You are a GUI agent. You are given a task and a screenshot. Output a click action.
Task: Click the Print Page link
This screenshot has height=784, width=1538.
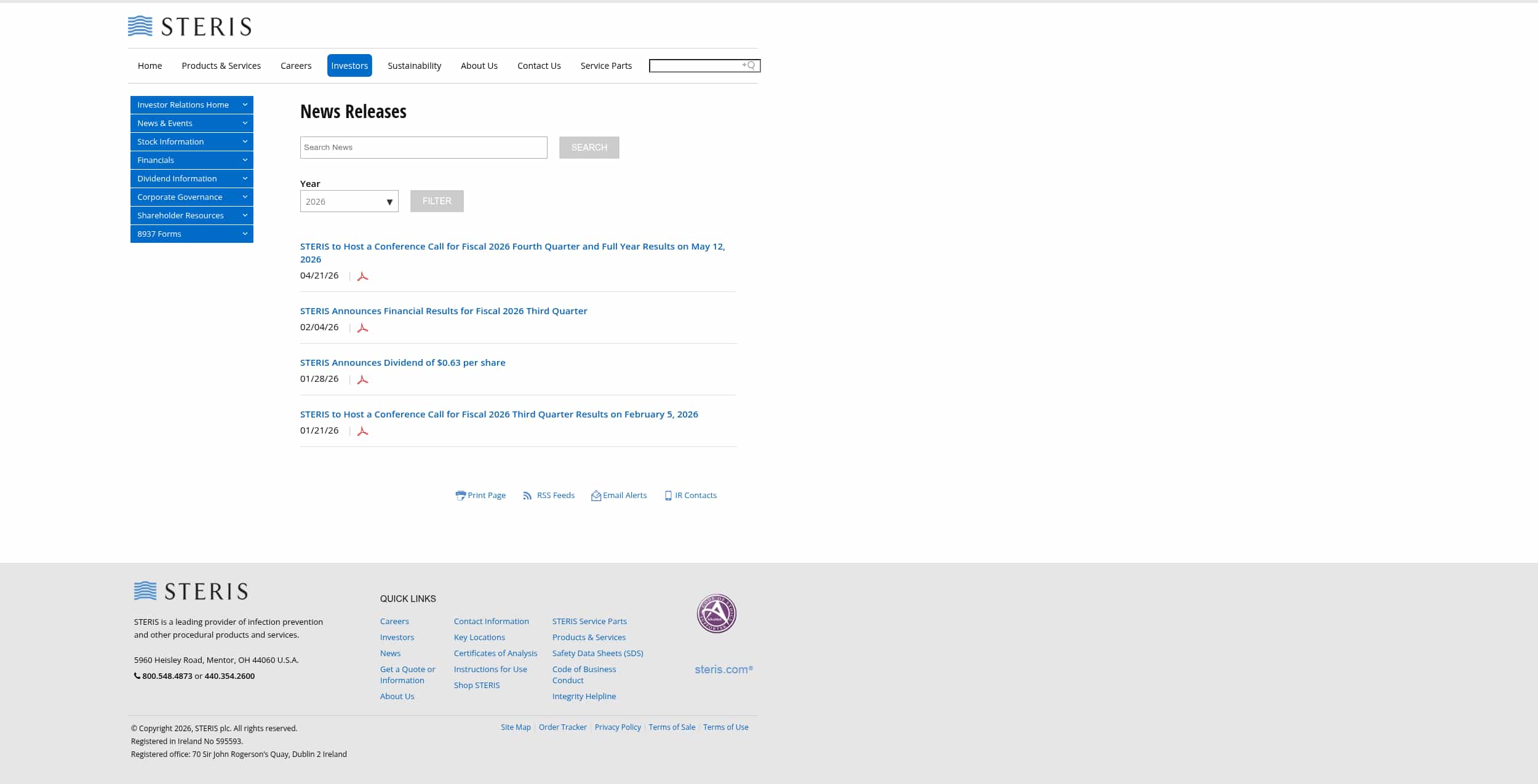(x=487, y=496)
